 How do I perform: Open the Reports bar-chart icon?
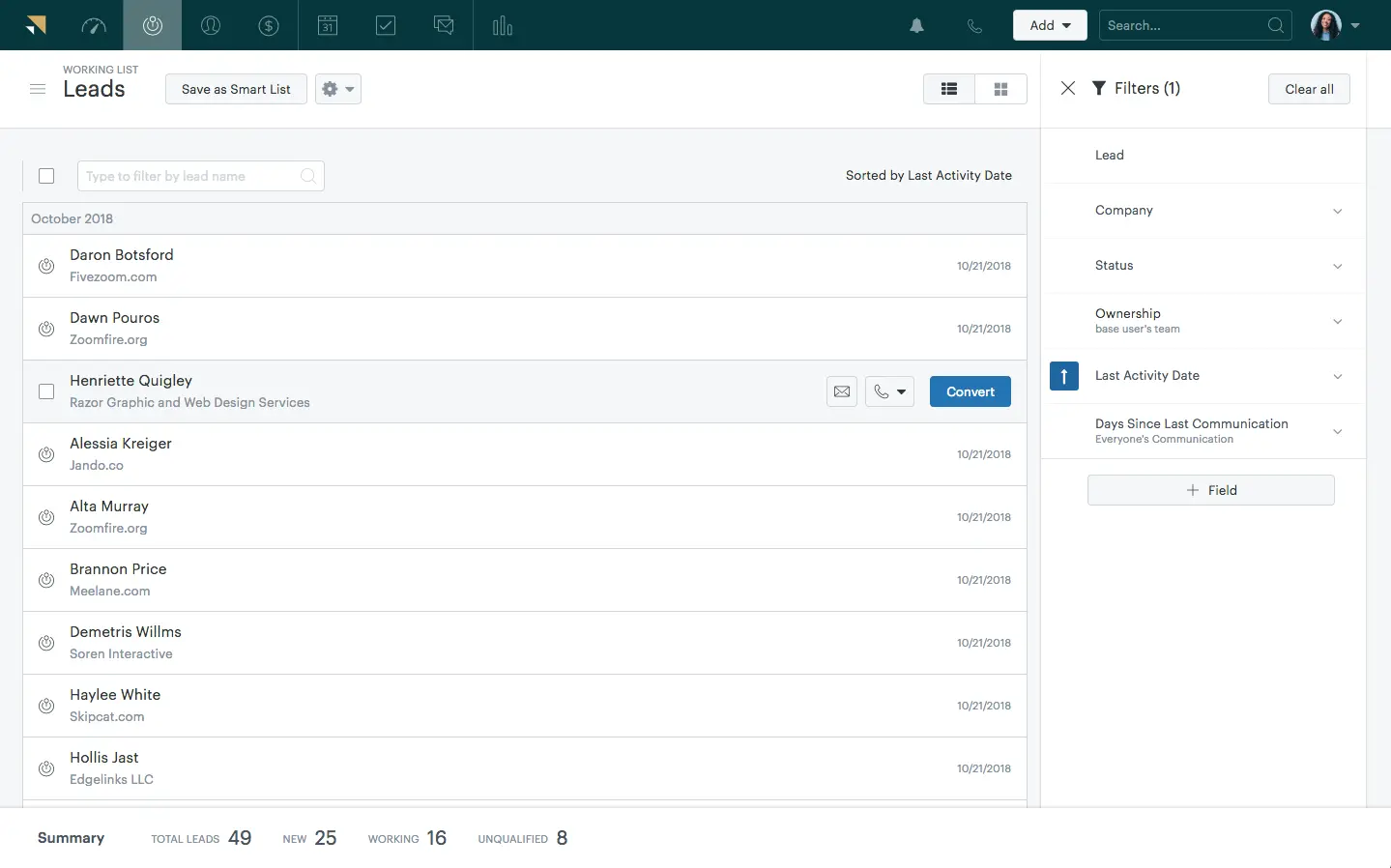click(x=502, y=25)
